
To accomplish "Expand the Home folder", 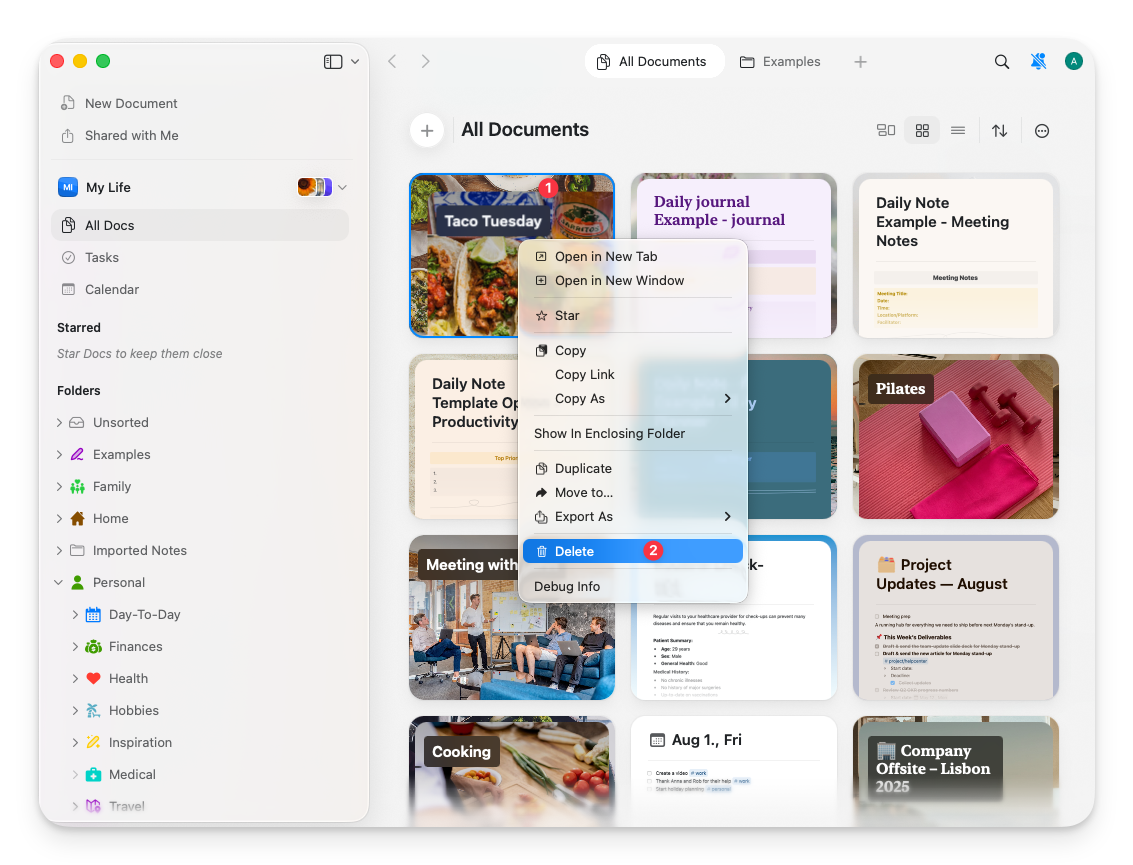I will (59, 518).
